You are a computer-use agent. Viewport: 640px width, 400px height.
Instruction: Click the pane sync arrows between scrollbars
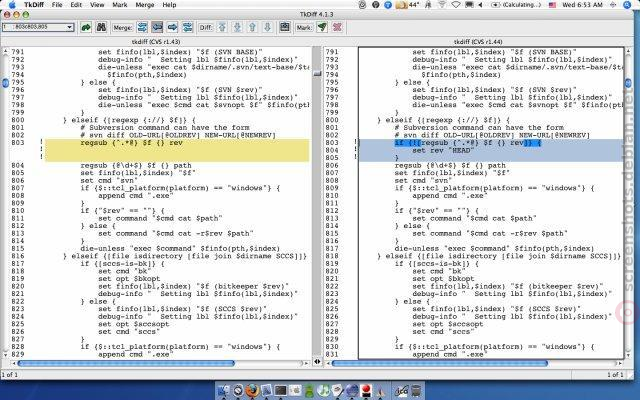coord(317,362)
